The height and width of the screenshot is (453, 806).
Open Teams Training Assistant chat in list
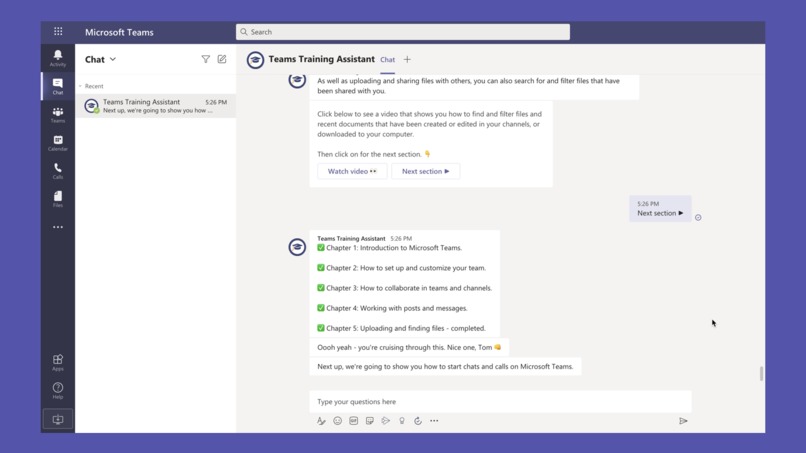tap(156, 106)
